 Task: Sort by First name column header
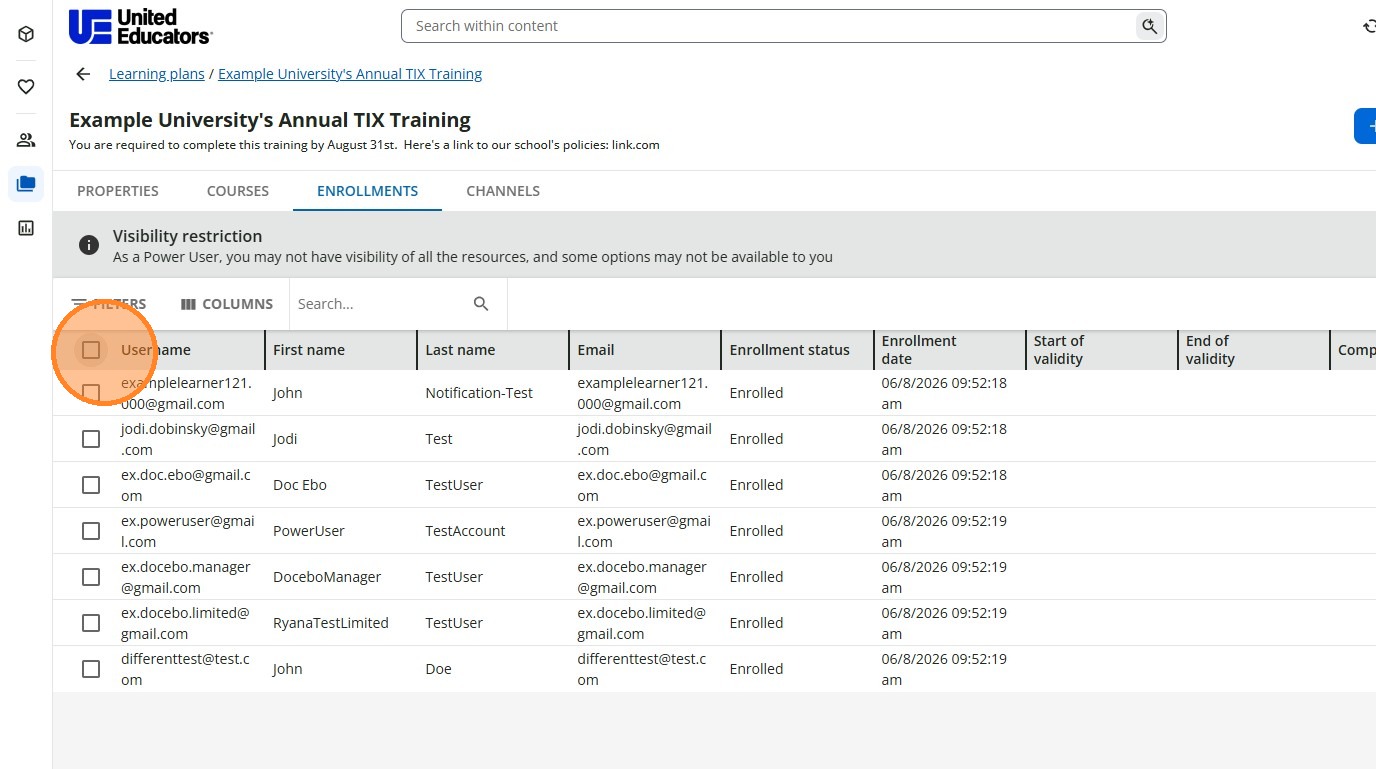[x=309, y=350]
